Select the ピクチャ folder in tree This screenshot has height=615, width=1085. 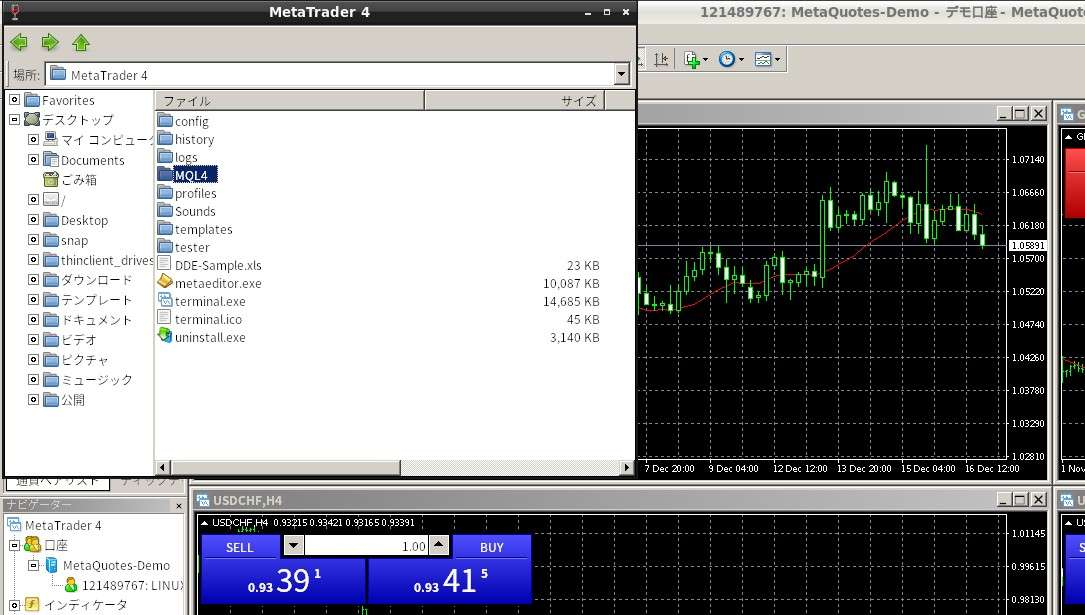click(84, 360)
